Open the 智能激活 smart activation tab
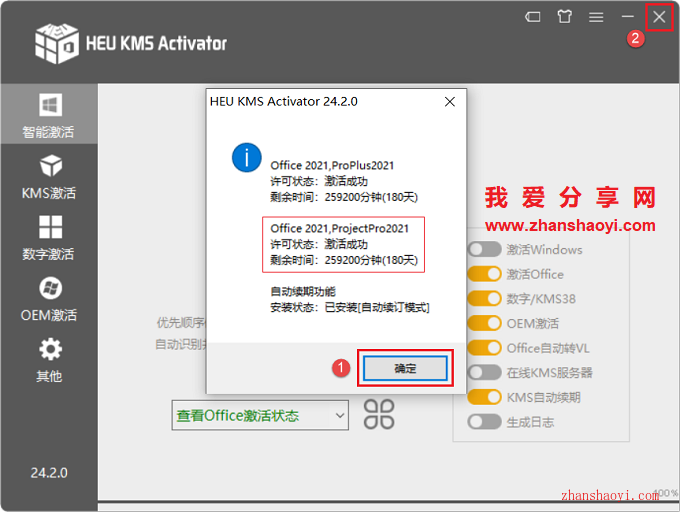Viewport: 680px width, 512px height. tap(49, 114)
